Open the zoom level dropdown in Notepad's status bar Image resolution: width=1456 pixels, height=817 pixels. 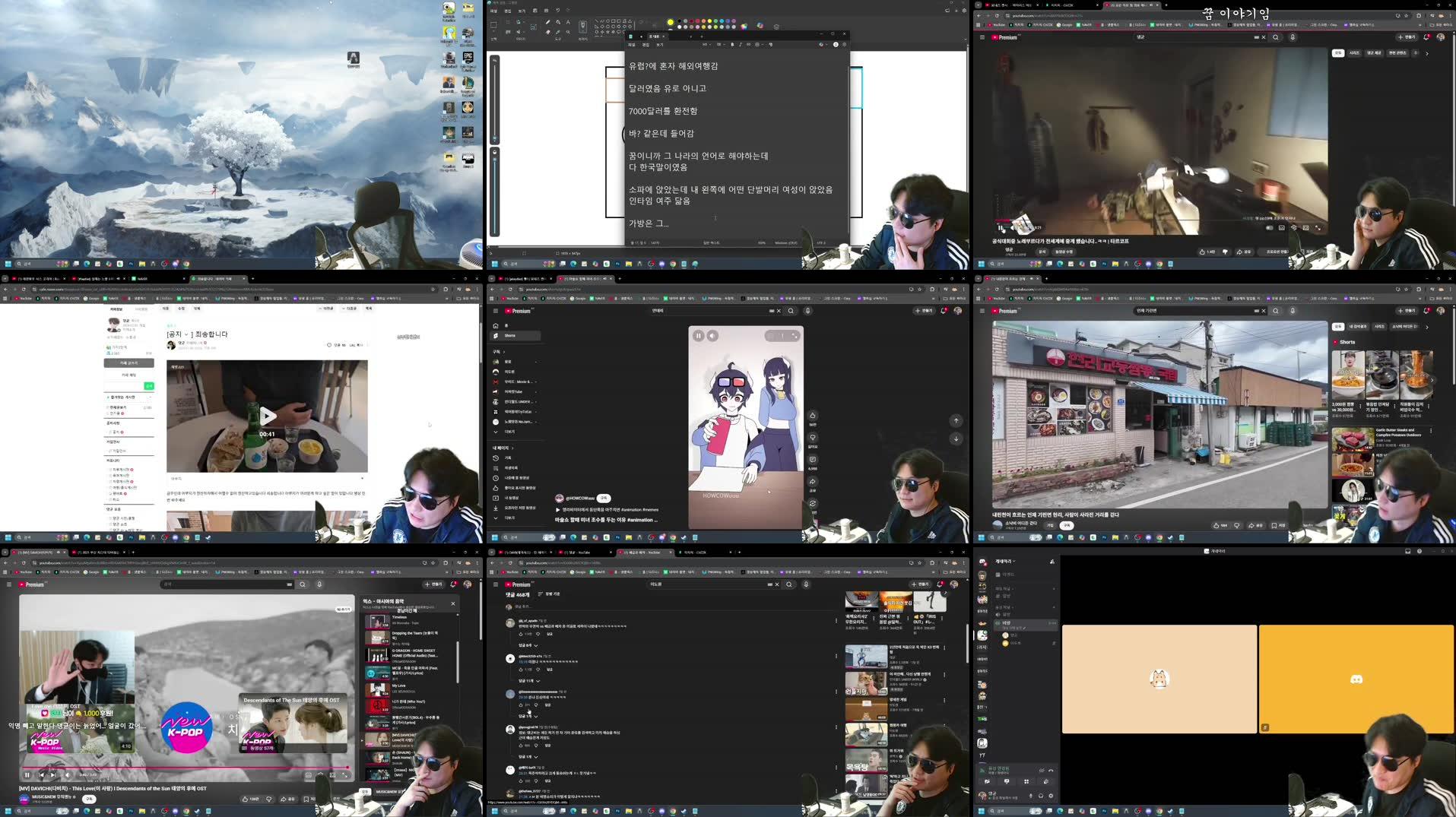(x=762, y=242)
